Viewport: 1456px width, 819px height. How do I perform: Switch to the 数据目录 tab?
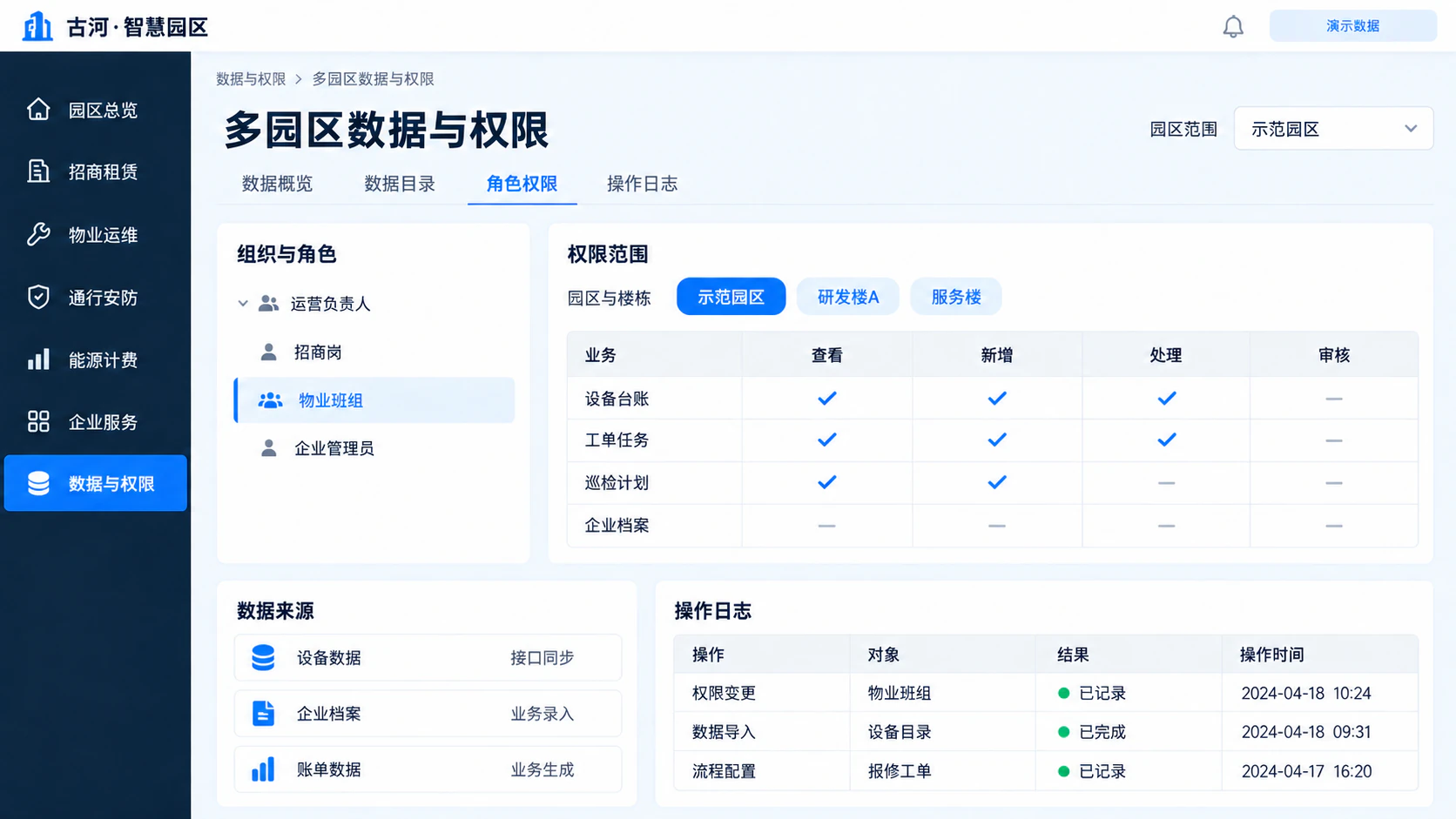click(x=400, y=184)
